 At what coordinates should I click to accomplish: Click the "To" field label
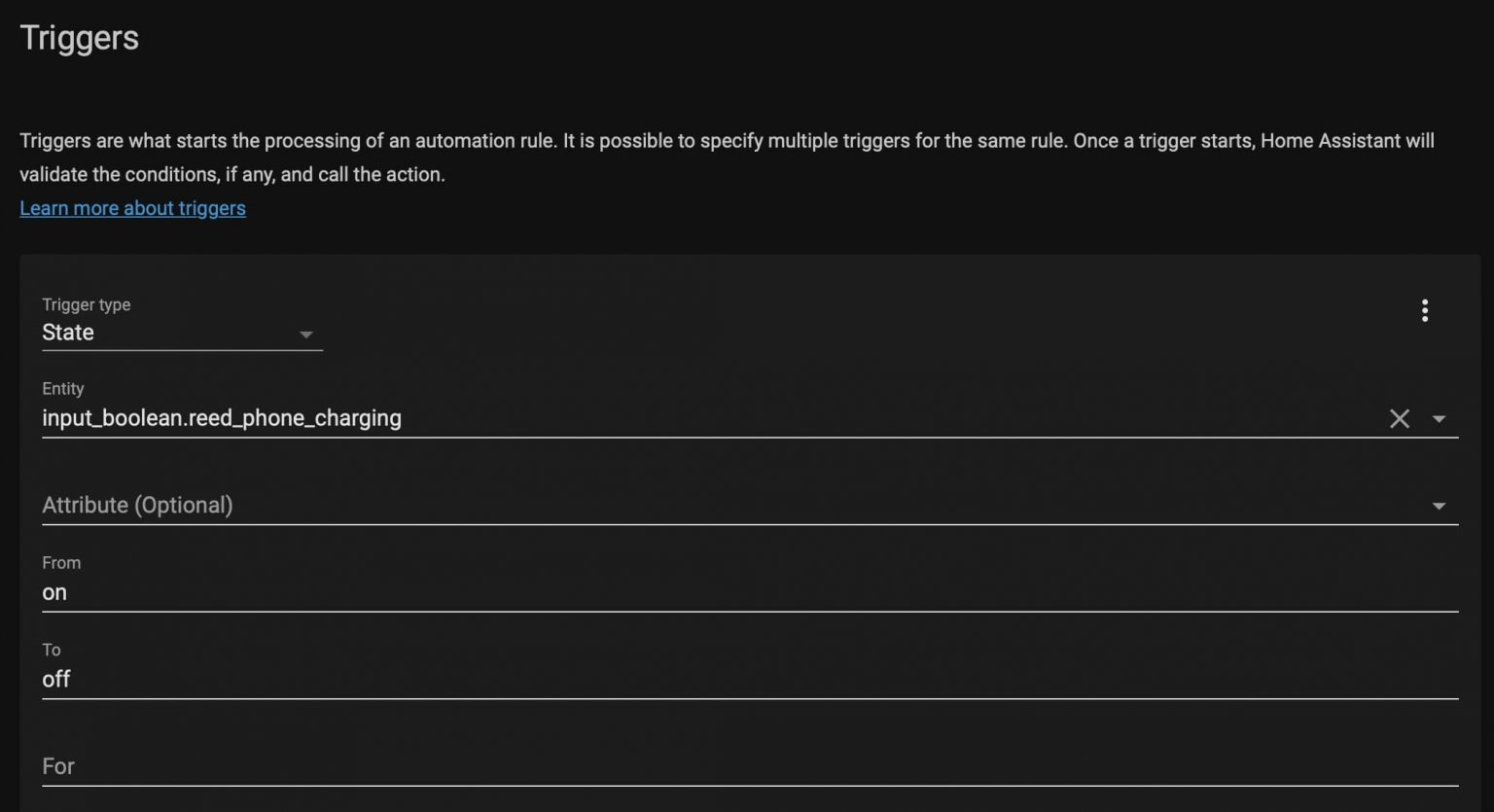(x=52, y=650)
